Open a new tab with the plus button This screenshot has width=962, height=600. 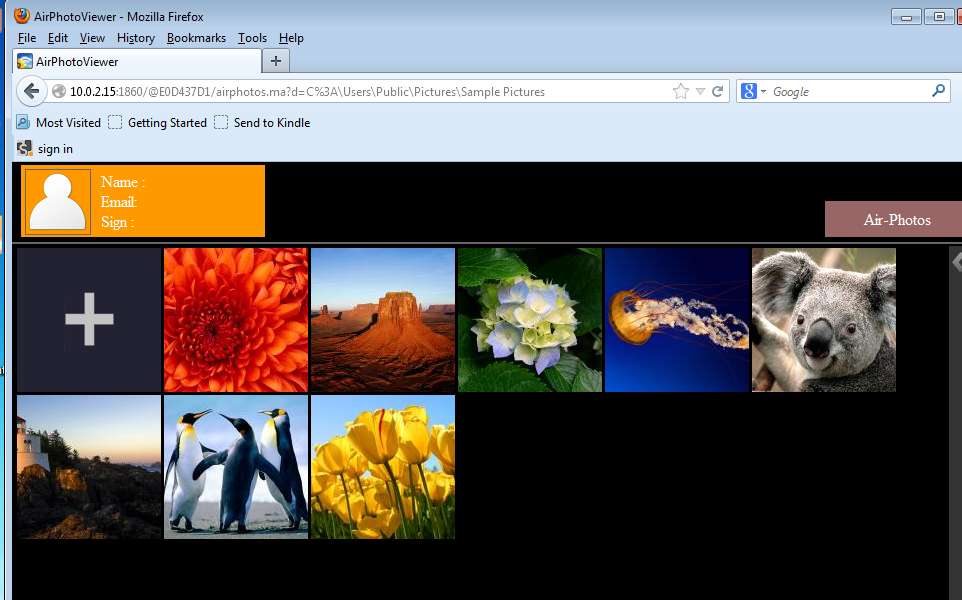[x=276, y=61]
